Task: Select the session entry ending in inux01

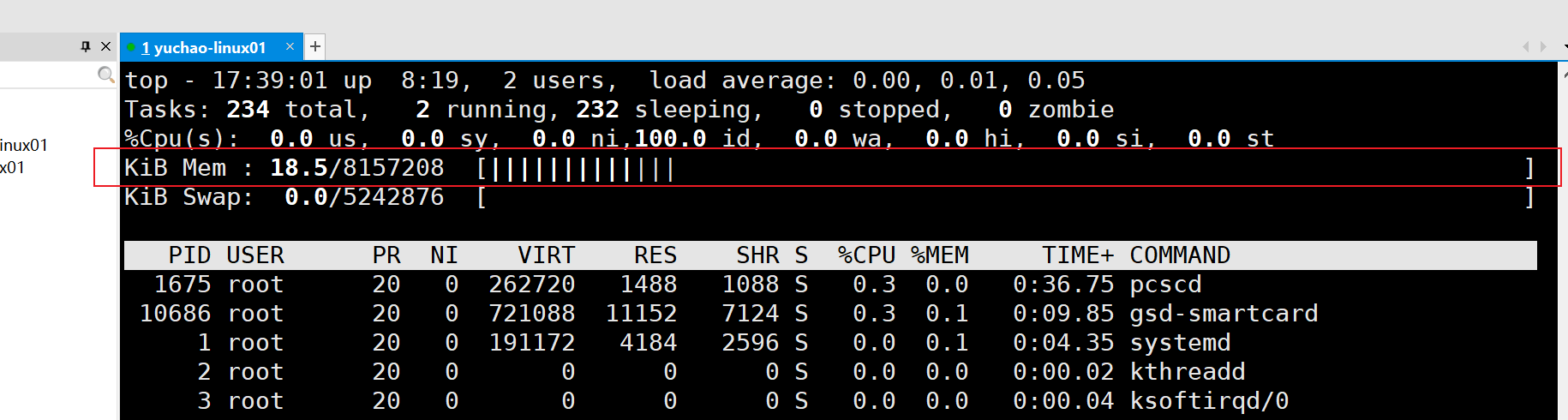Action: pos(24,145)
